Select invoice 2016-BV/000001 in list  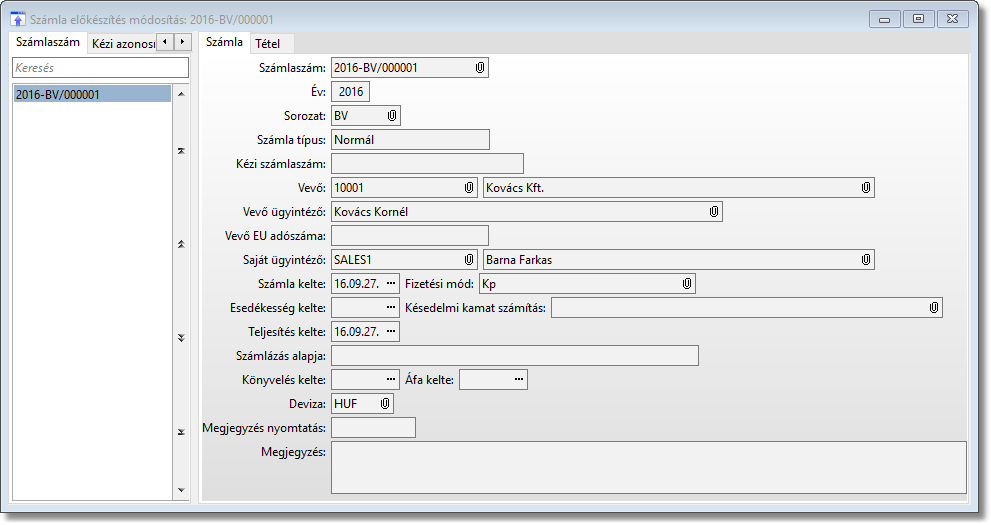(90, 94)
